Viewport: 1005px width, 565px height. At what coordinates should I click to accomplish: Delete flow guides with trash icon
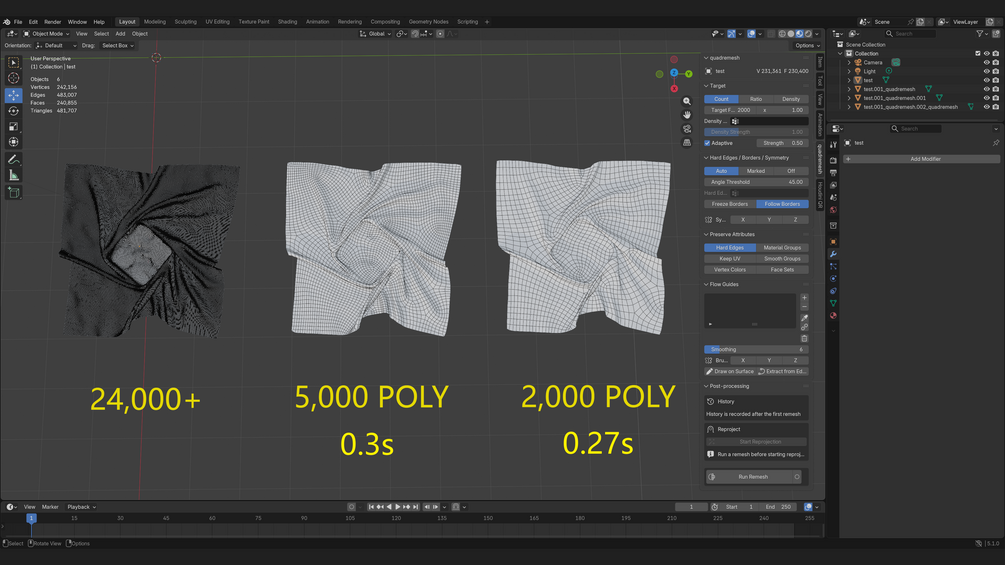click(804, 338)
